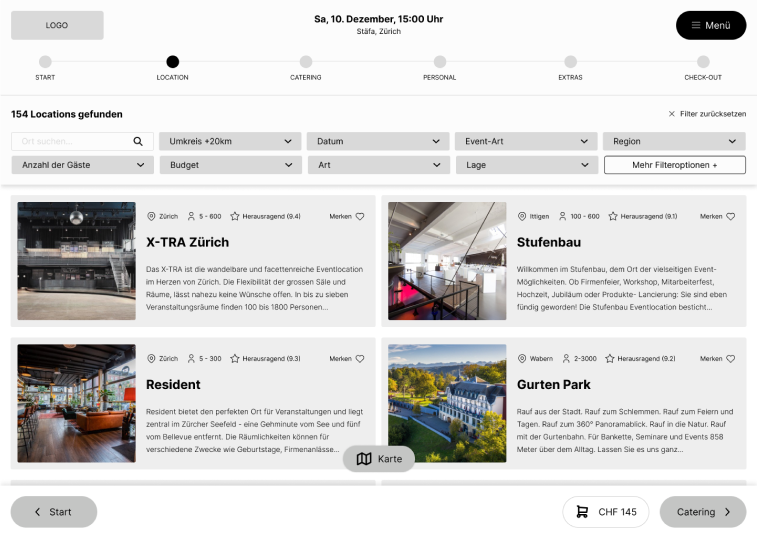Go to the Catering step in progress bar
Image resolution: width=757 pixels, height=538 pixels.
click(x=306, y=62)
